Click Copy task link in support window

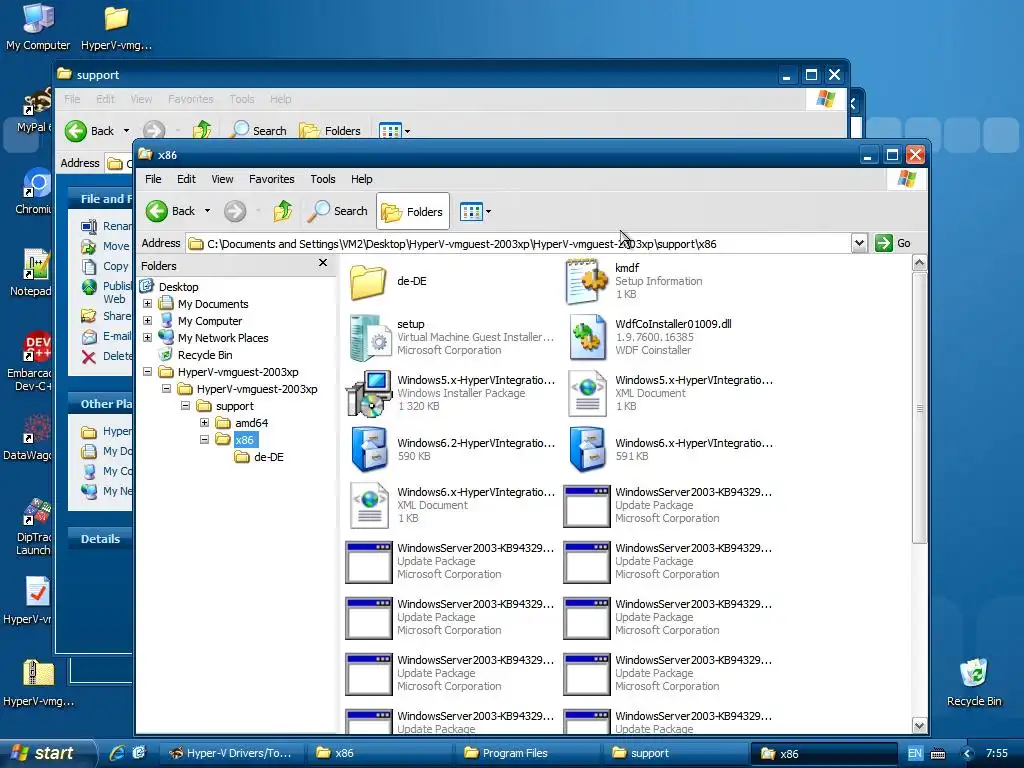(116, 266)
